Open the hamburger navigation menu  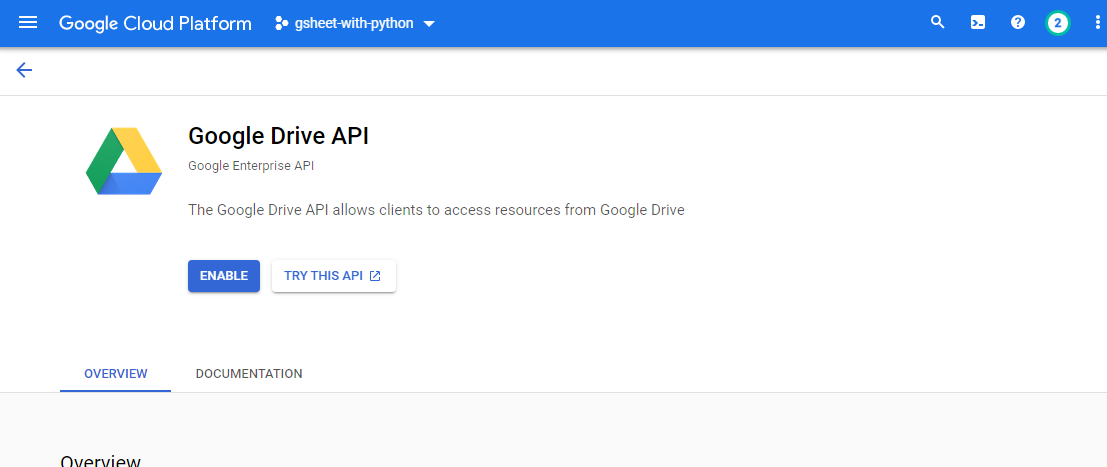point(28,23)
